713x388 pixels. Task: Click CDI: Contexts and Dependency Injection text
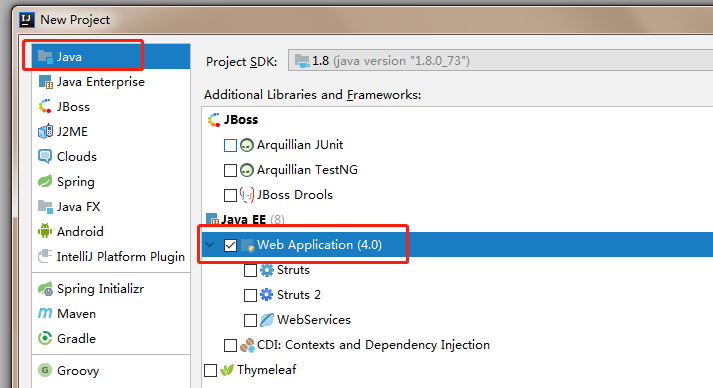click(x=373, y=345)
